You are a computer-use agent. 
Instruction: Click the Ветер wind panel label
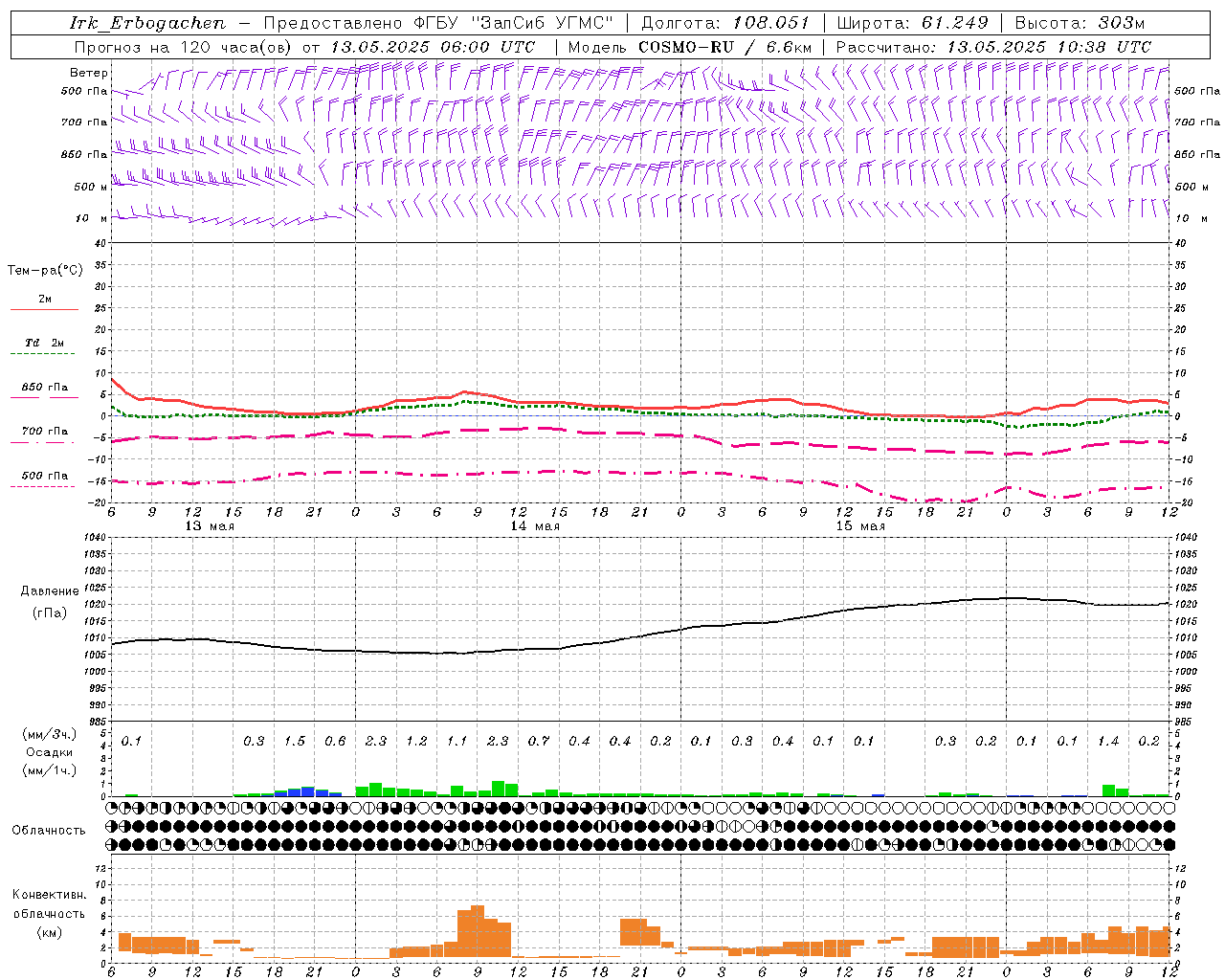tap(89, 73)
